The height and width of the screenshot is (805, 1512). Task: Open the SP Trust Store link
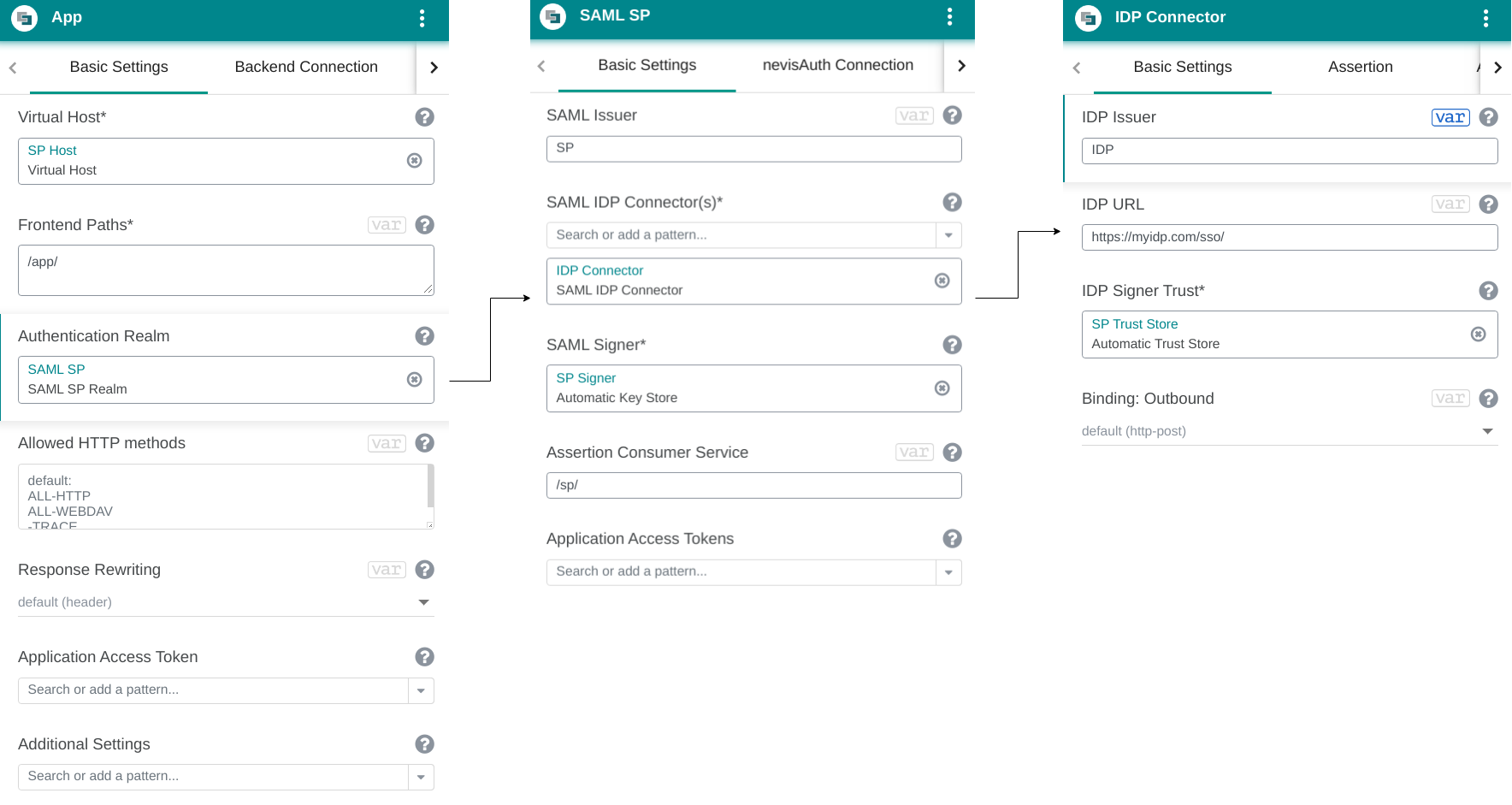[x=1135, y=324]
